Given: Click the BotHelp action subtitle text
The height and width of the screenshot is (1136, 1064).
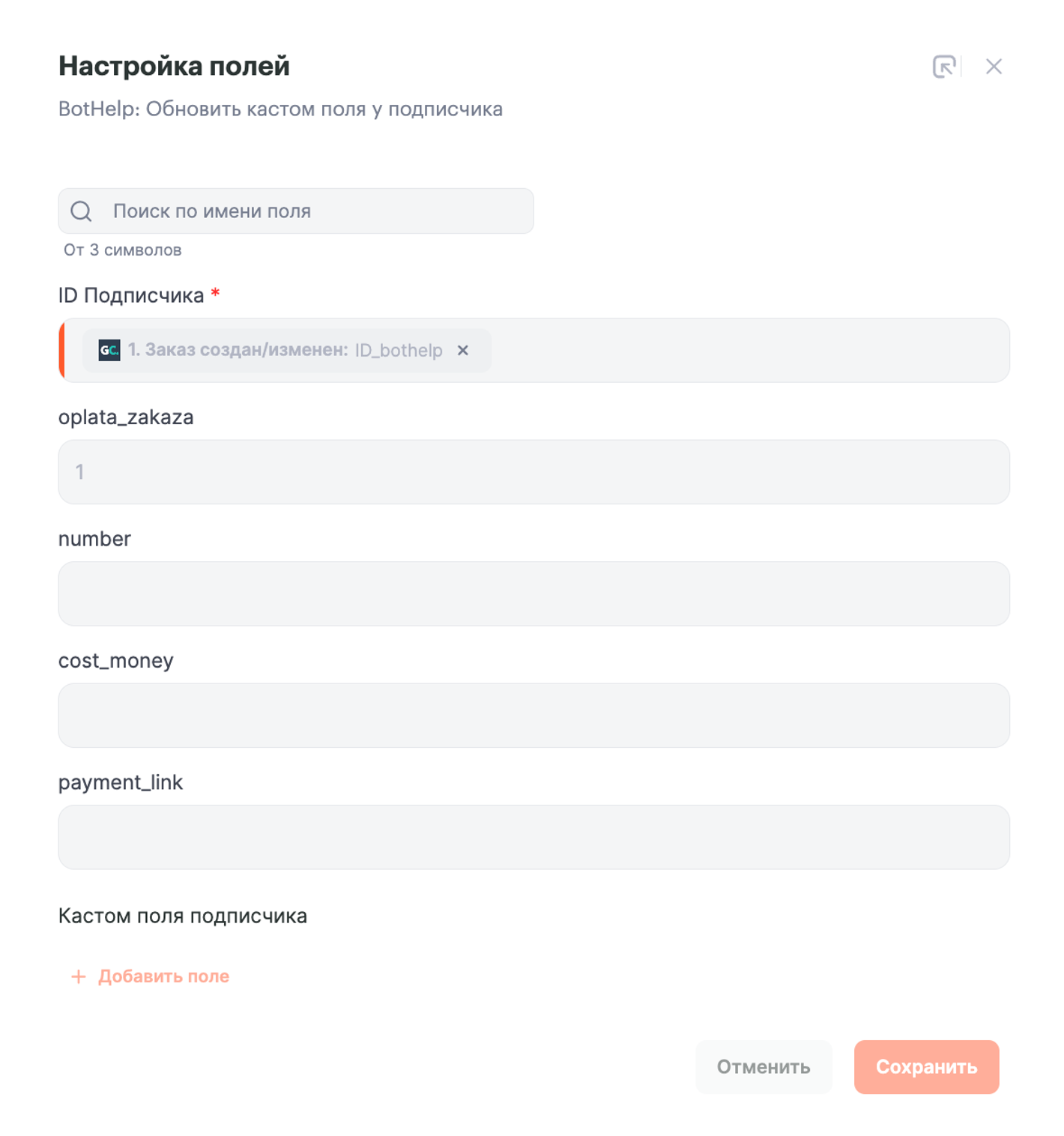Looking at the screenshot, I should coord(280,109).
